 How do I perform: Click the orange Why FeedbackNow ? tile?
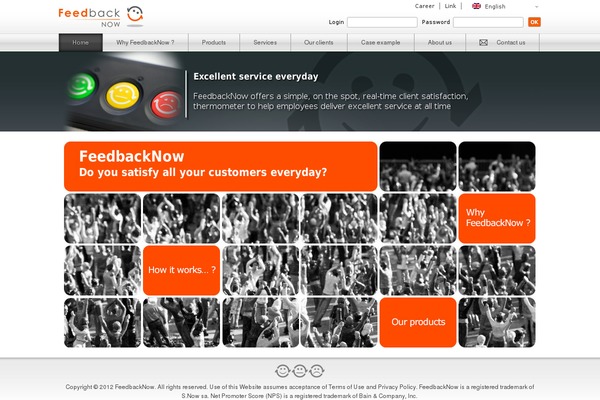coord(497,218)
